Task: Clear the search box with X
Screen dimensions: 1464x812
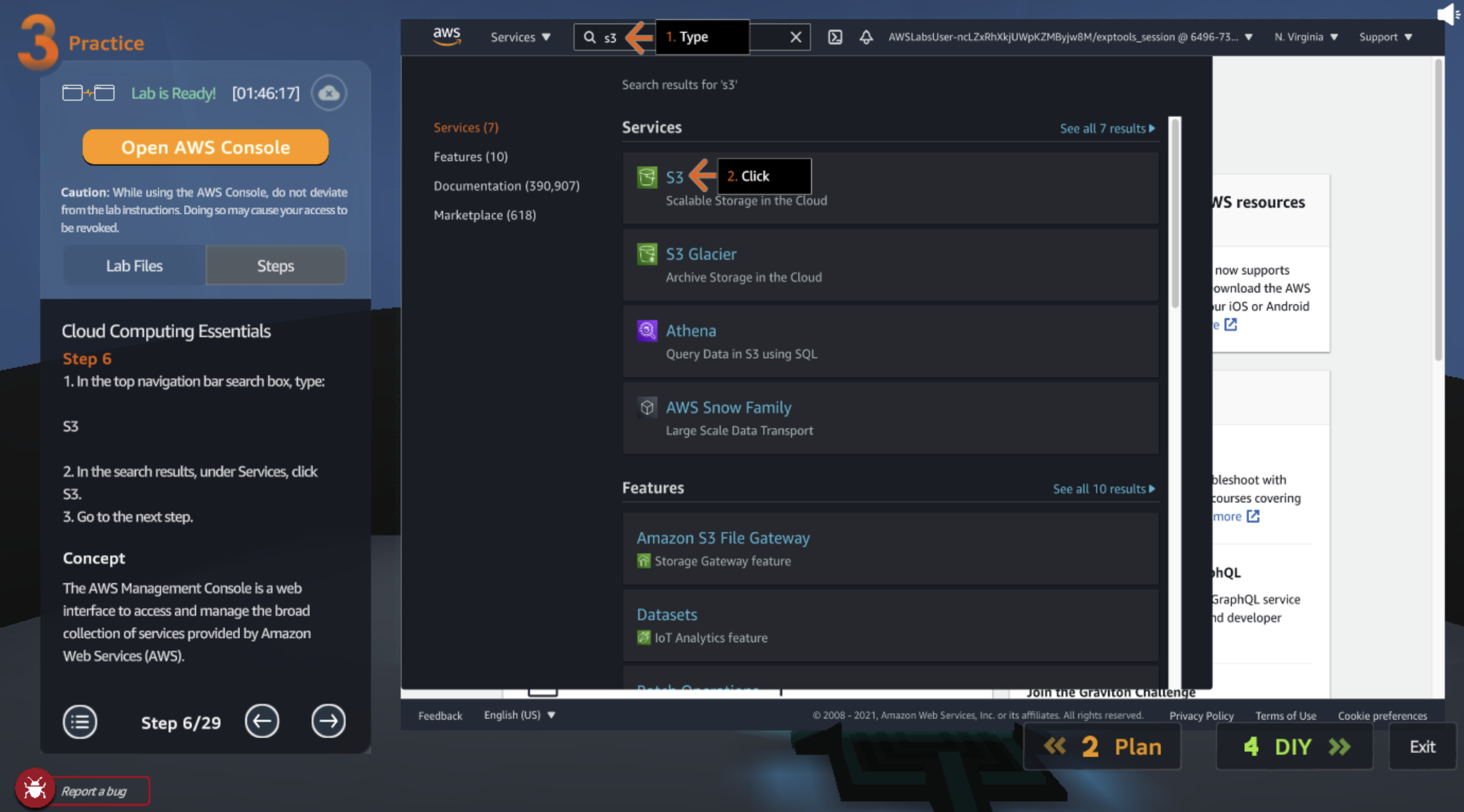Action: coord(796,37)
